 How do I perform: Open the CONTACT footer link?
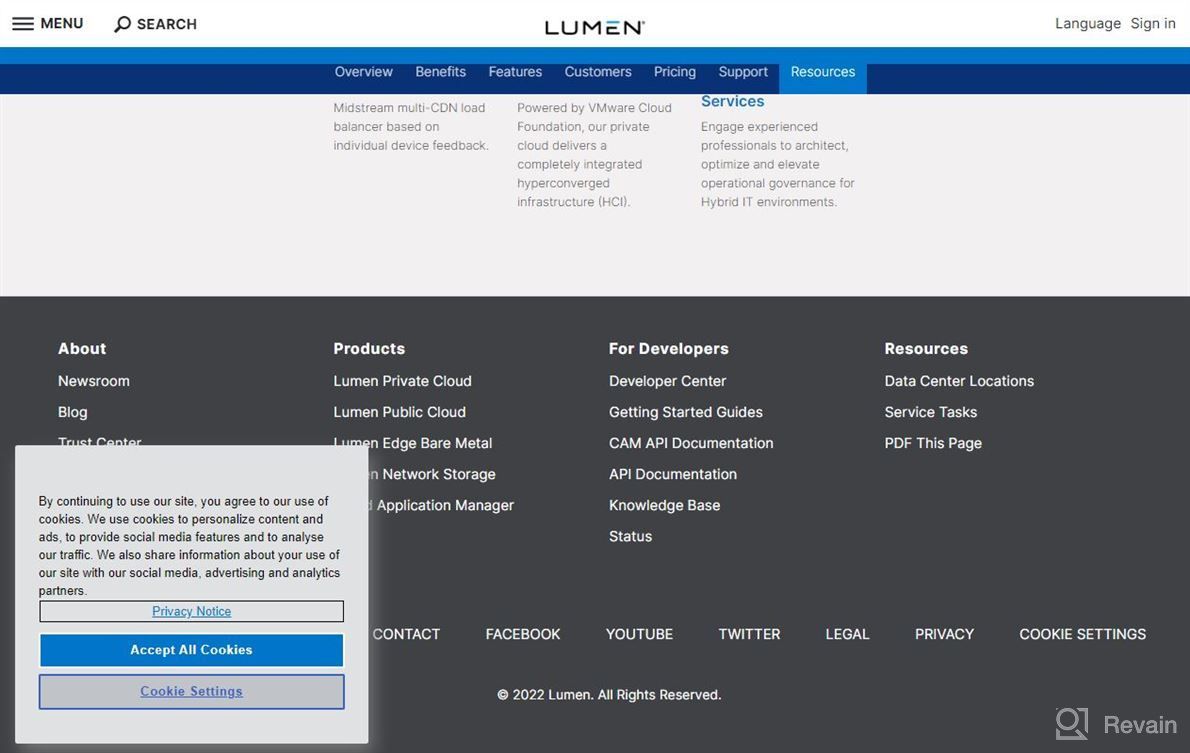click(x=406, y=635)
